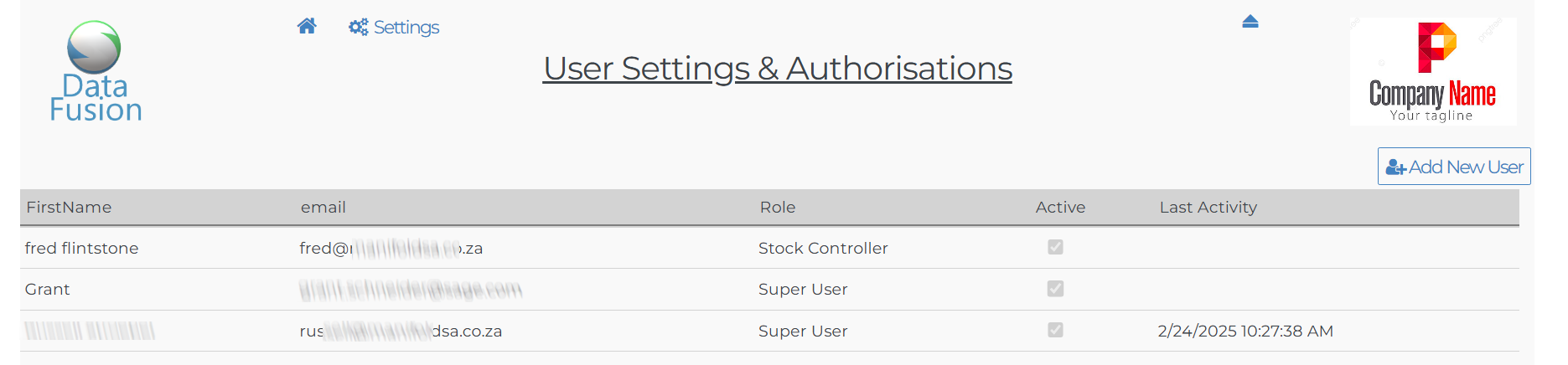Screen dimensions: 1568x365
Task: Sort by email column header
Action: (323, 208)
